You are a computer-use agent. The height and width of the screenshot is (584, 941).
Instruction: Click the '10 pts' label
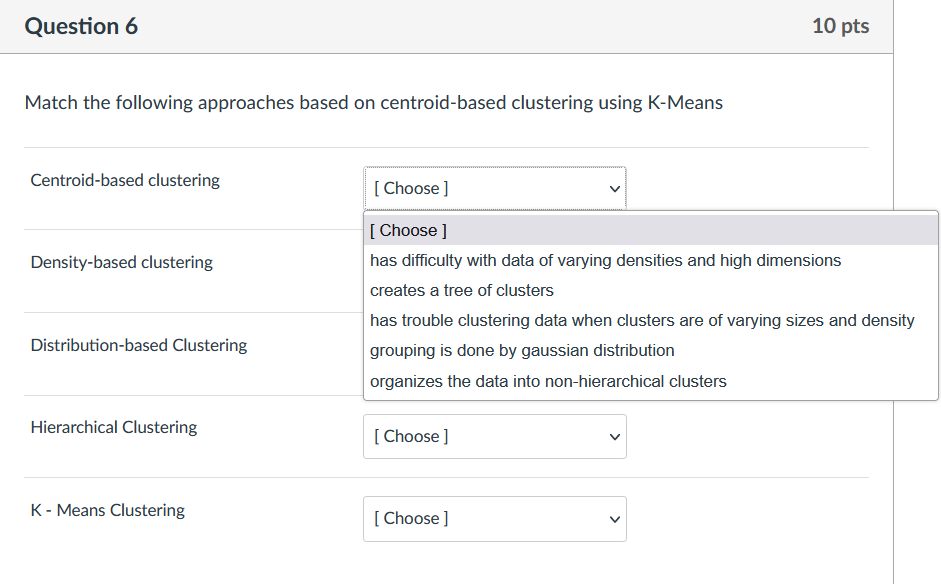(840, 26)
